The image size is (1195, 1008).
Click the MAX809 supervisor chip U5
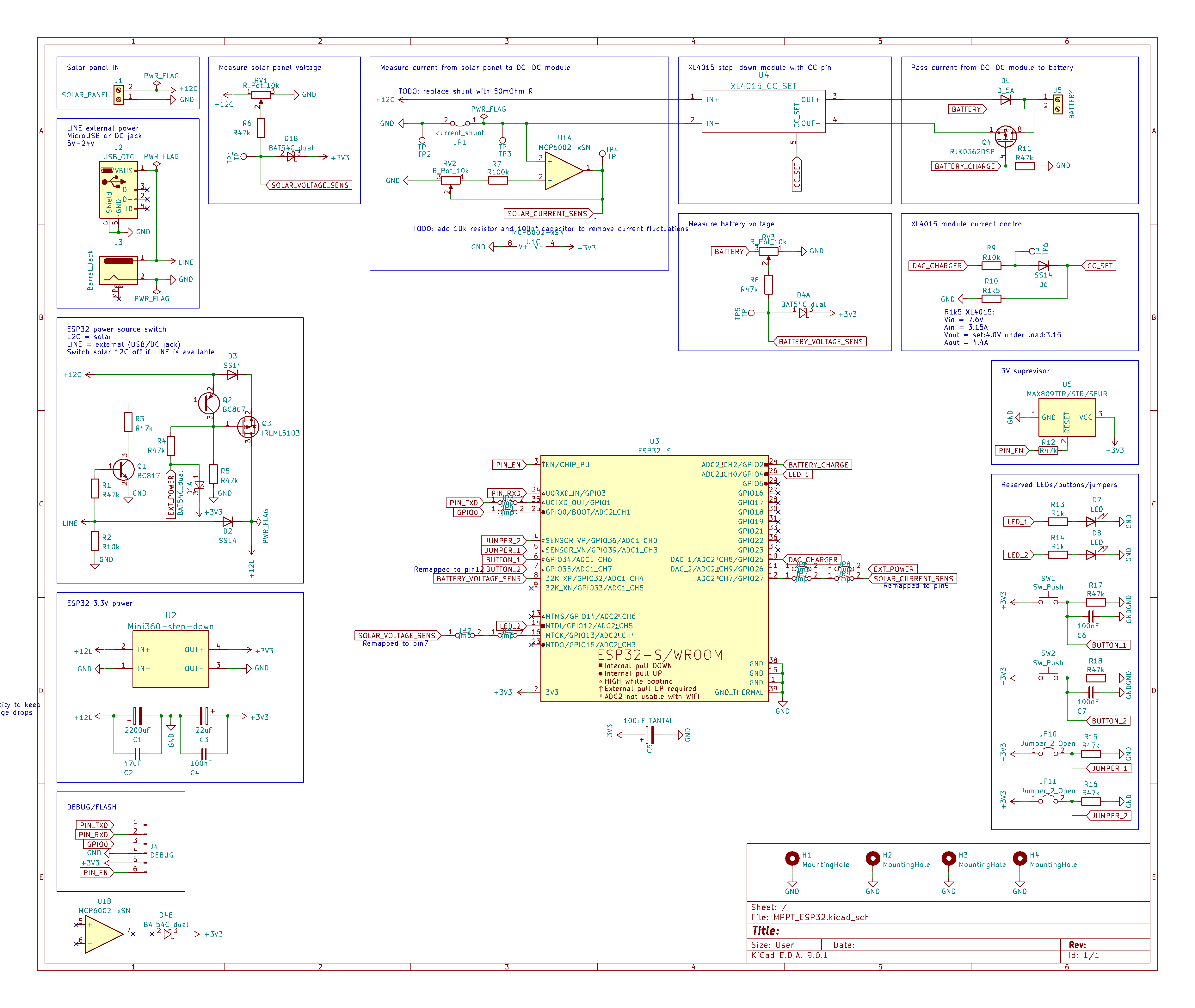[1067, 417]
